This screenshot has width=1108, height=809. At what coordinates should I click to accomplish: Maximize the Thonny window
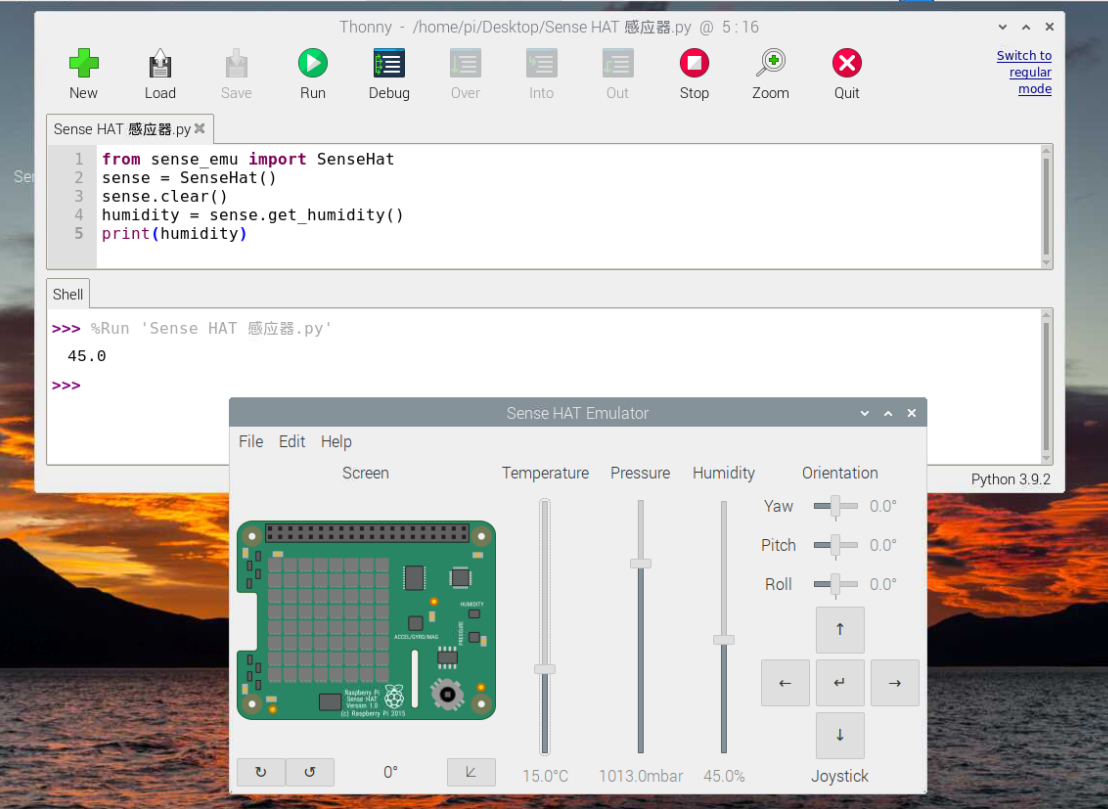pyautogui.click(x=1026, y=27)
